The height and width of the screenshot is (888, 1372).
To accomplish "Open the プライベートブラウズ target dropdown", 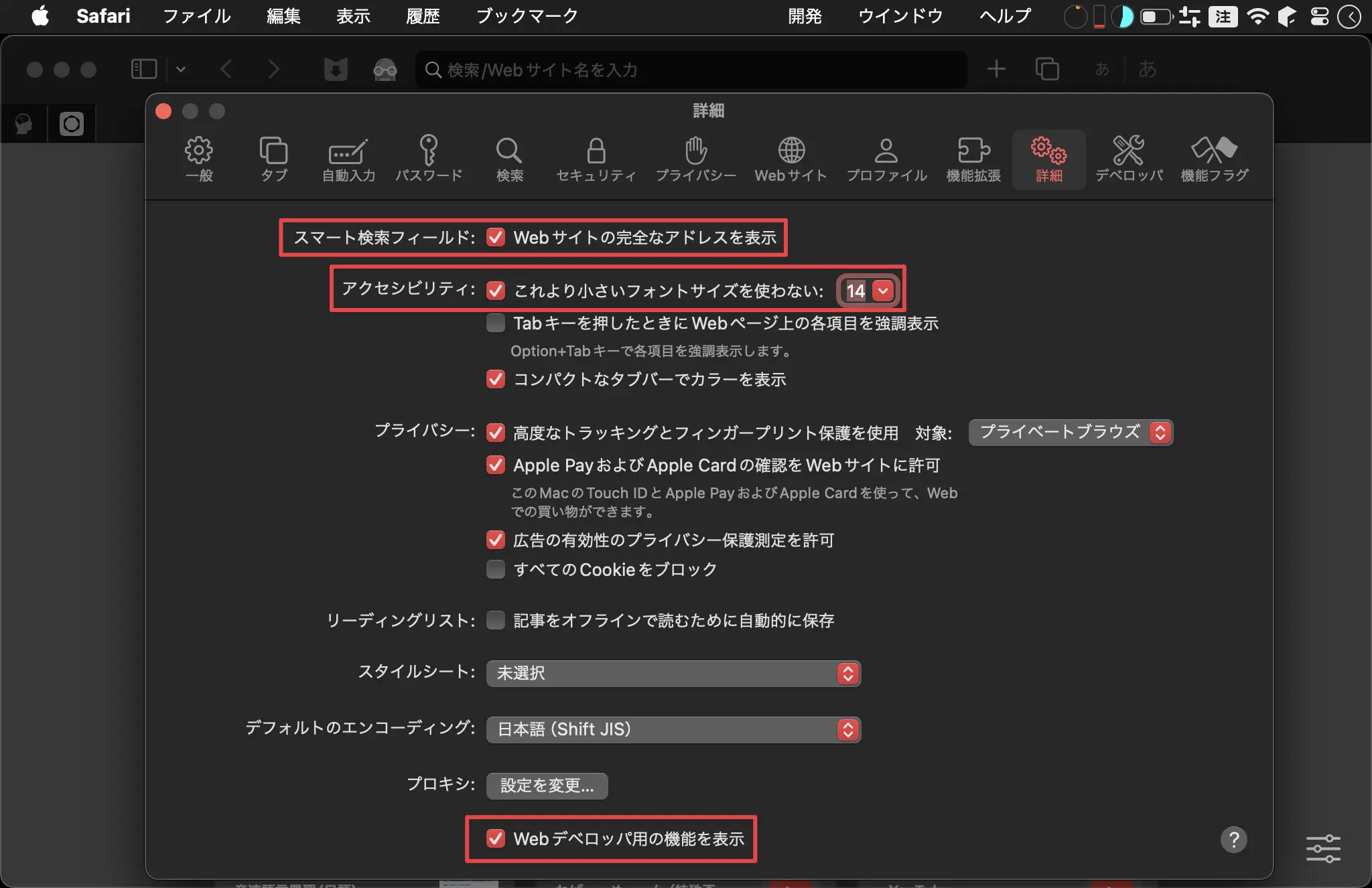I will coord(1071,433).
